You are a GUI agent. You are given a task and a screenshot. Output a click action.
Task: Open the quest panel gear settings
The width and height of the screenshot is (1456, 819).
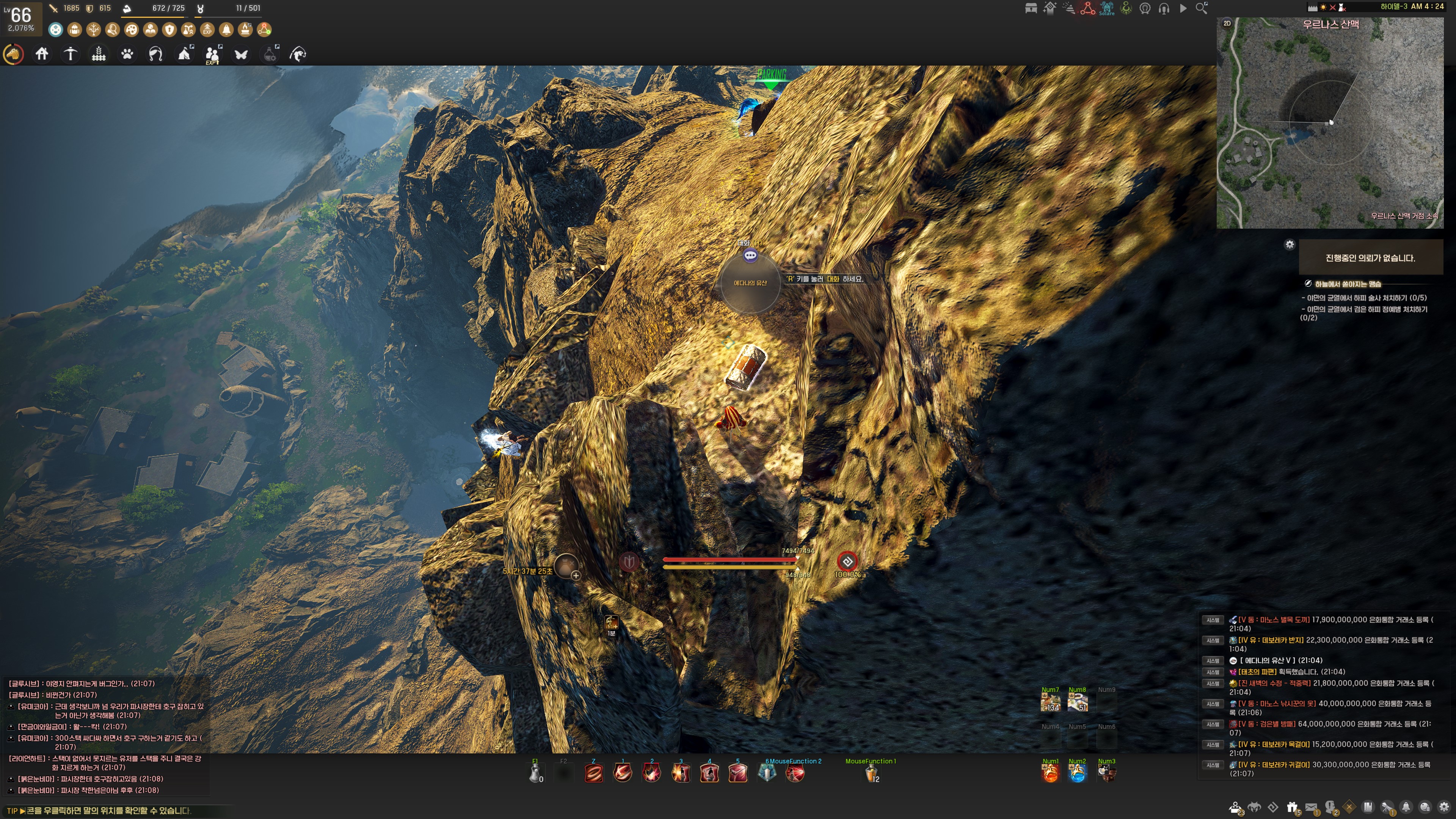(x=1289, y=244)
